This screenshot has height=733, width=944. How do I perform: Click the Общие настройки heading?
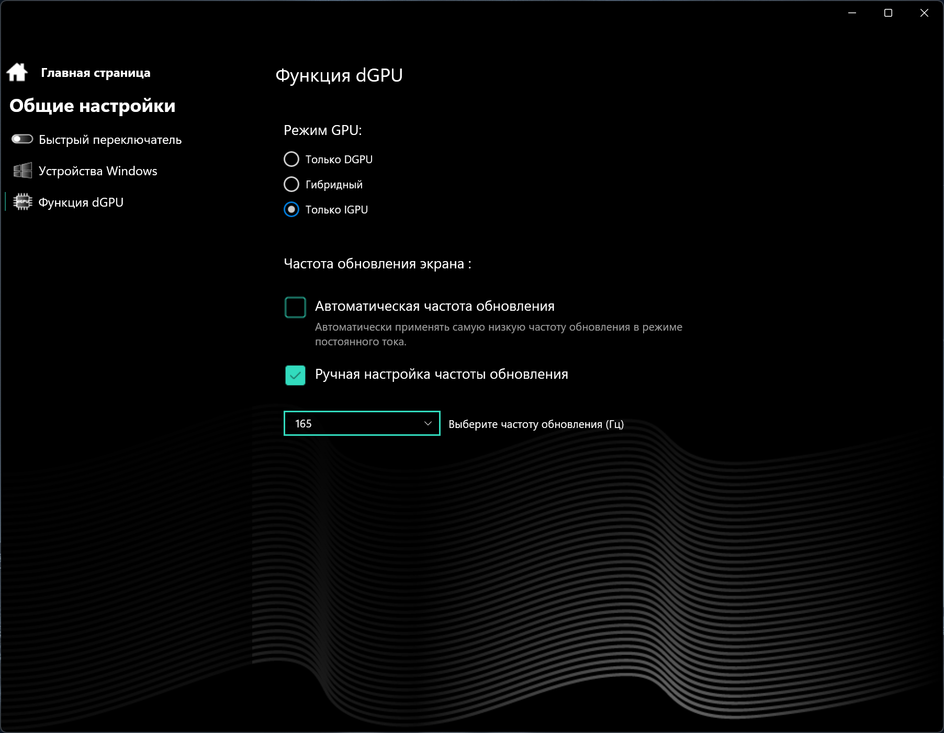(x=92, y=106)
